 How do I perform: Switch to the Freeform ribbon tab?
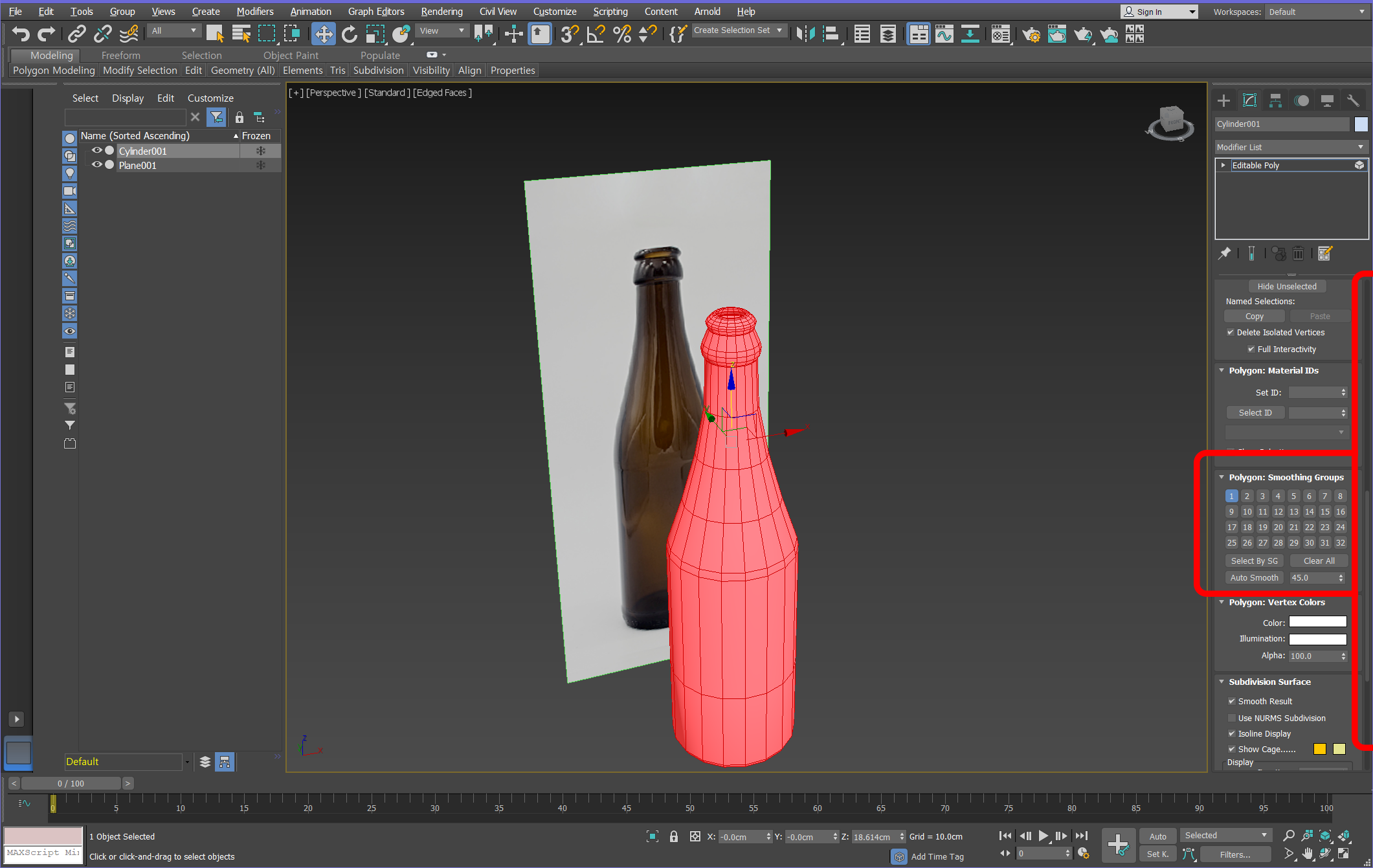pyautogui.click(x=120, y=55)
